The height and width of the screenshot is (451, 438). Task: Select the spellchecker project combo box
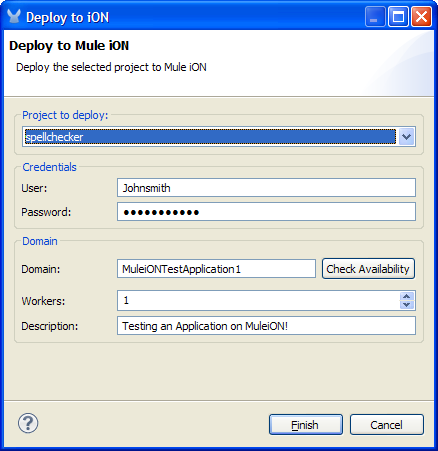(219, 137)
